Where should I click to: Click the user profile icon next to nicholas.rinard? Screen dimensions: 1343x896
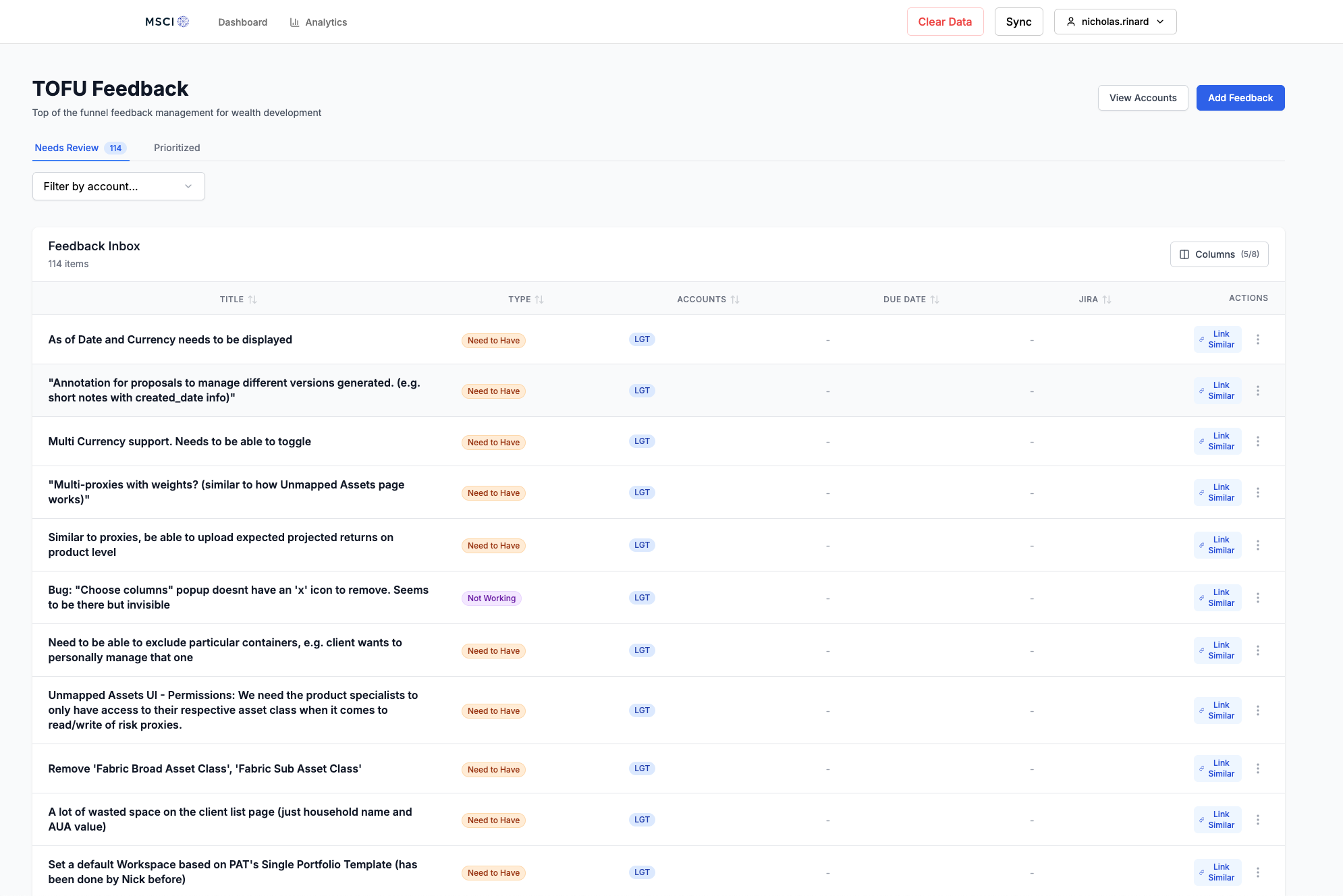click(1071, 21)
